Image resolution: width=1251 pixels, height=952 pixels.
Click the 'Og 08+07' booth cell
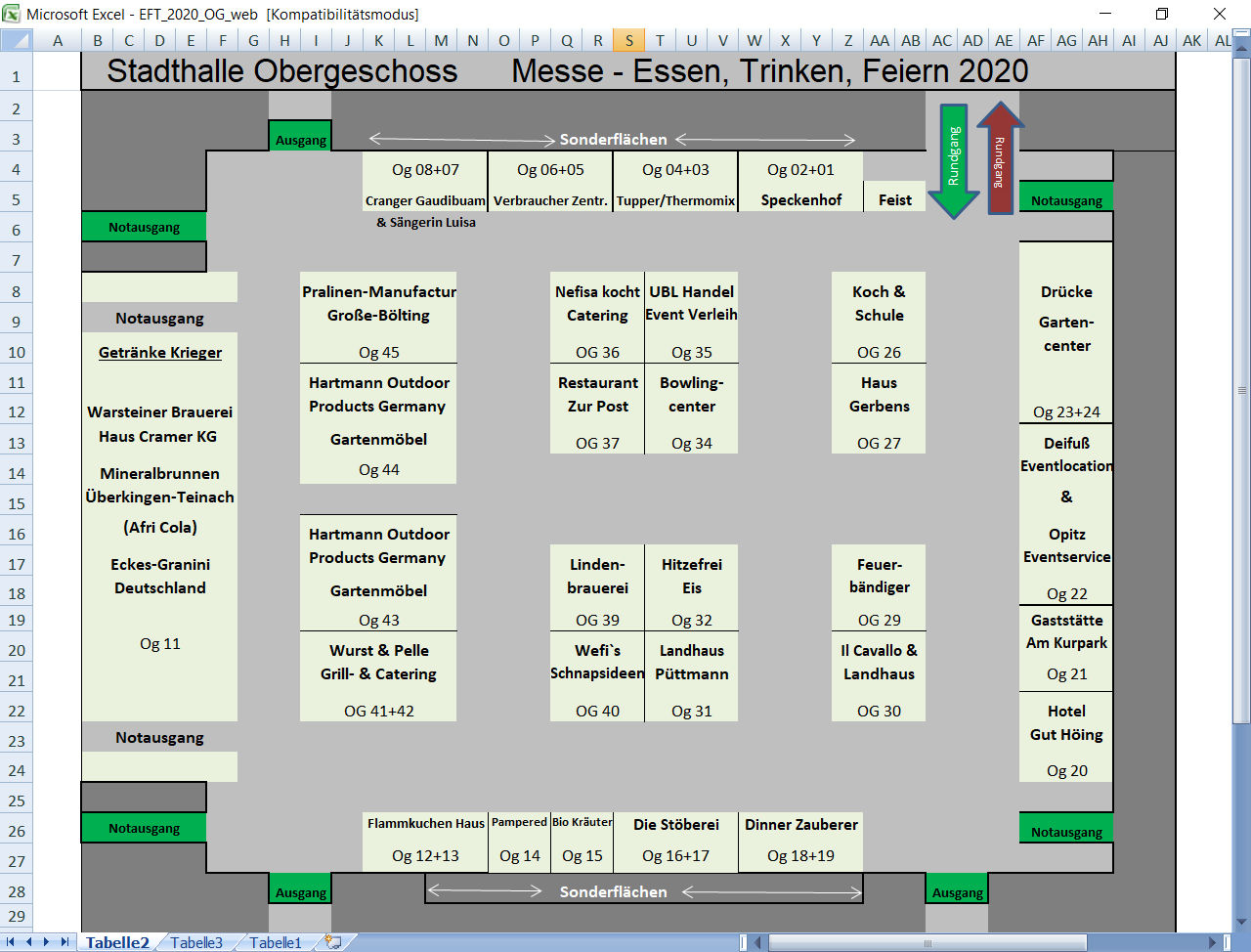coord(425,170)
